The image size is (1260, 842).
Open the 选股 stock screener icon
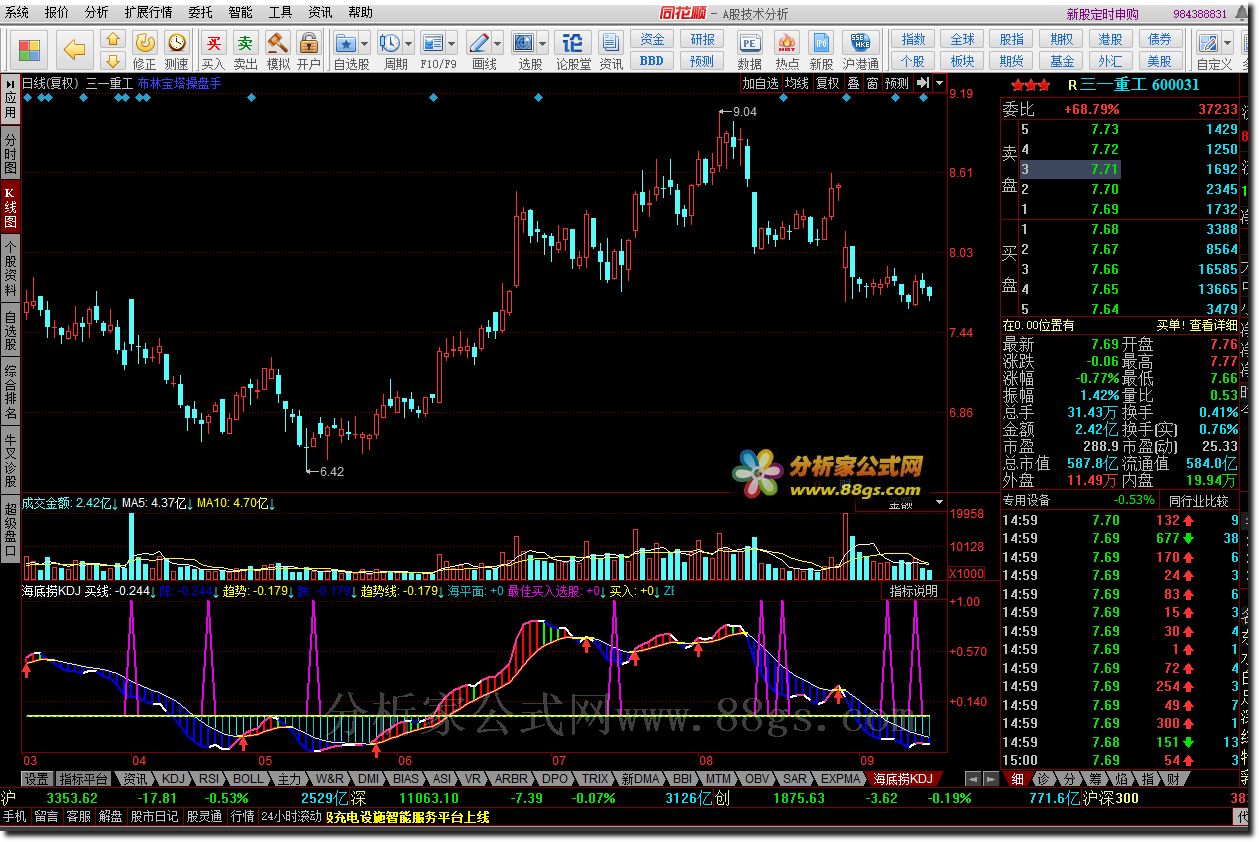point(524,43)
